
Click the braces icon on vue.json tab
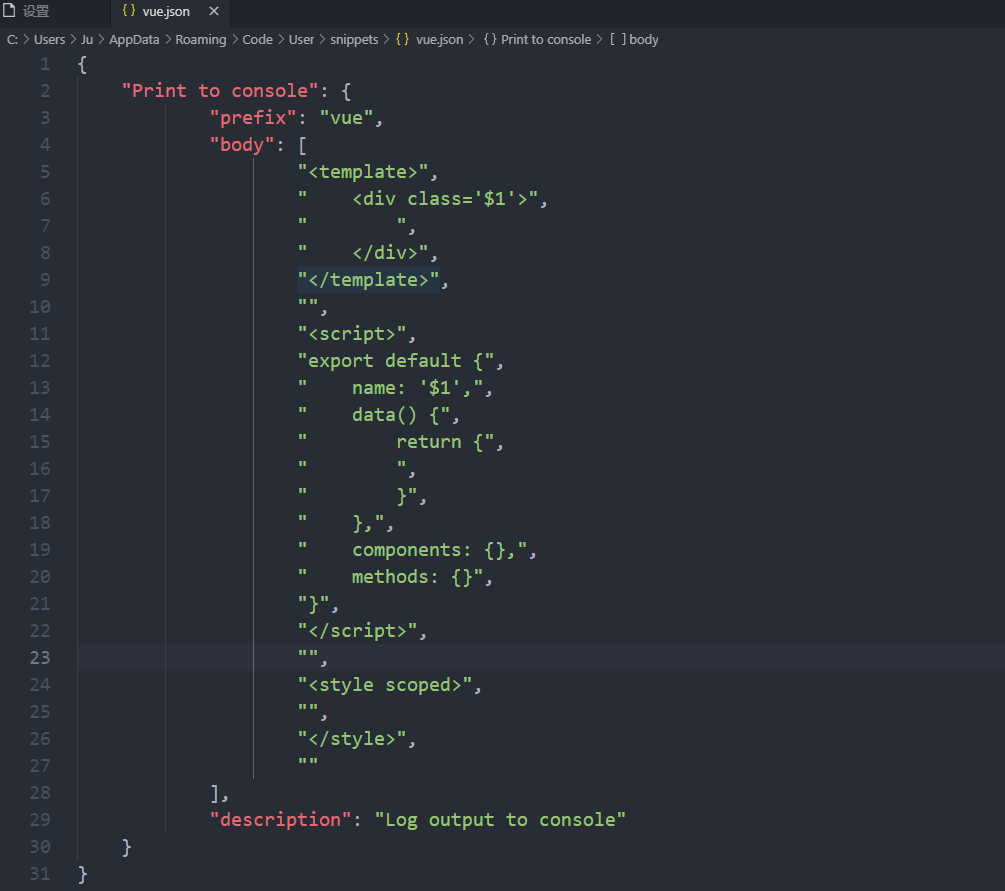click(129, 11)
